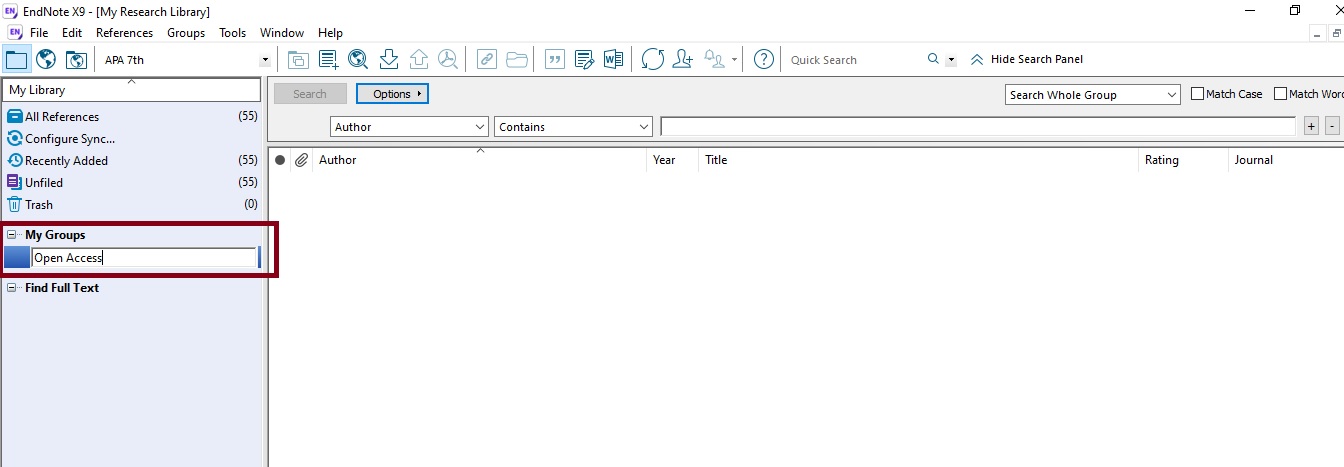Screen dimensions: 1344x467
Task: Open the Help menu
Action: coord(330,33)
